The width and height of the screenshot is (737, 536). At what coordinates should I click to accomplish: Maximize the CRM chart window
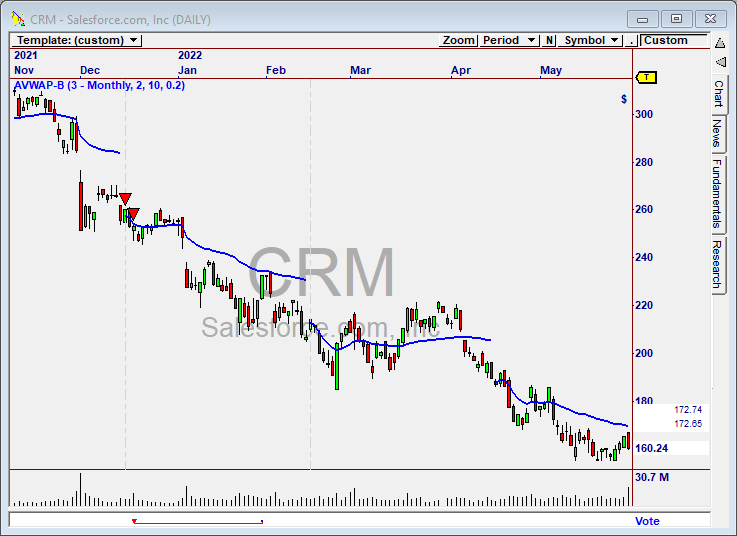pyautogui.click(x=676, y=19)
